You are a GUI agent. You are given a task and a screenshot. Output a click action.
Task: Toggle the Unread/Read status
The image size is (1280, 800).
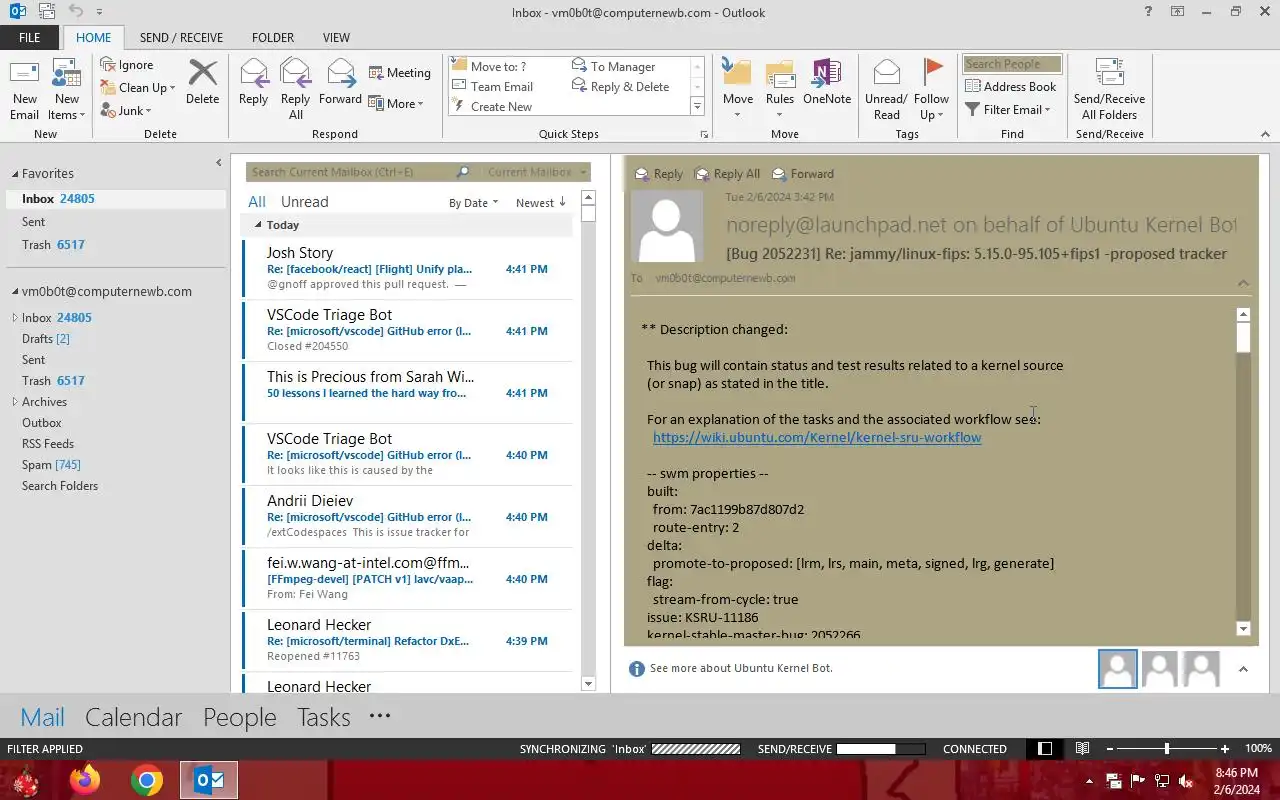click(886, 90)
